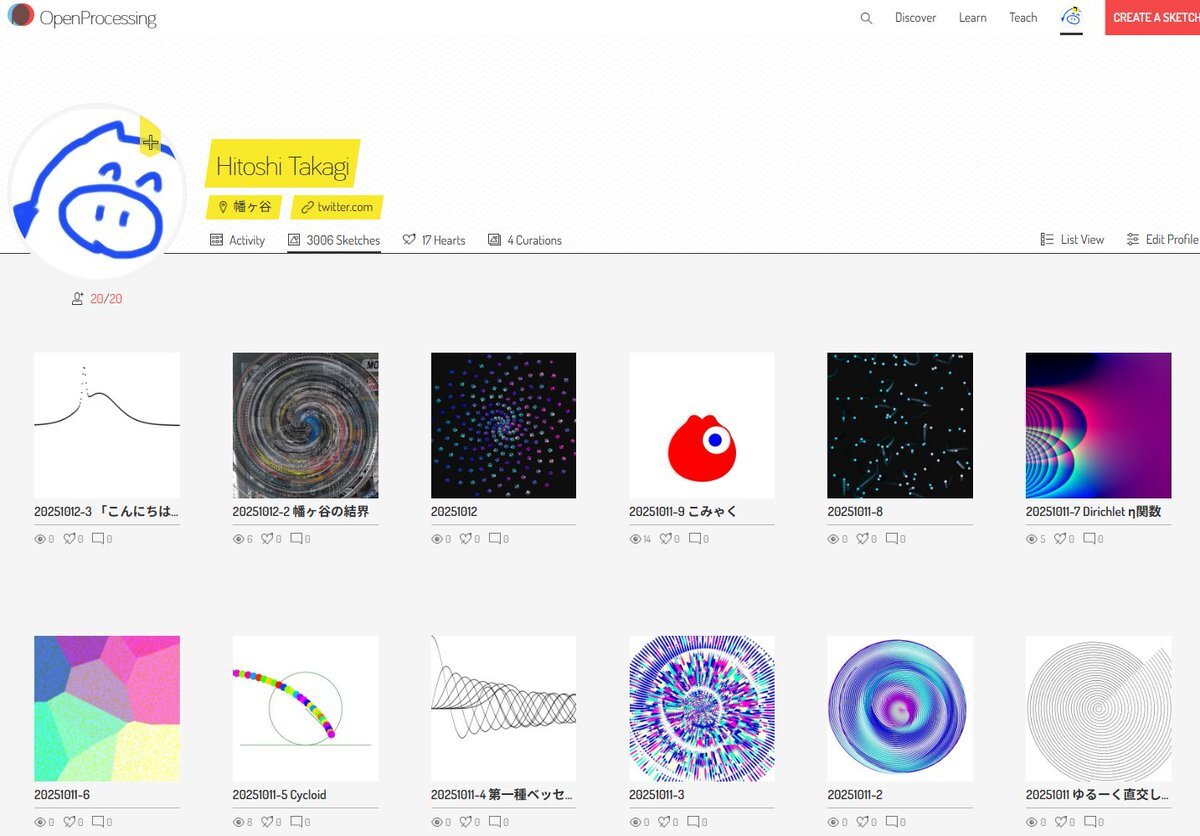Click the Hitoshi Takagi name banner

[283, 165]
